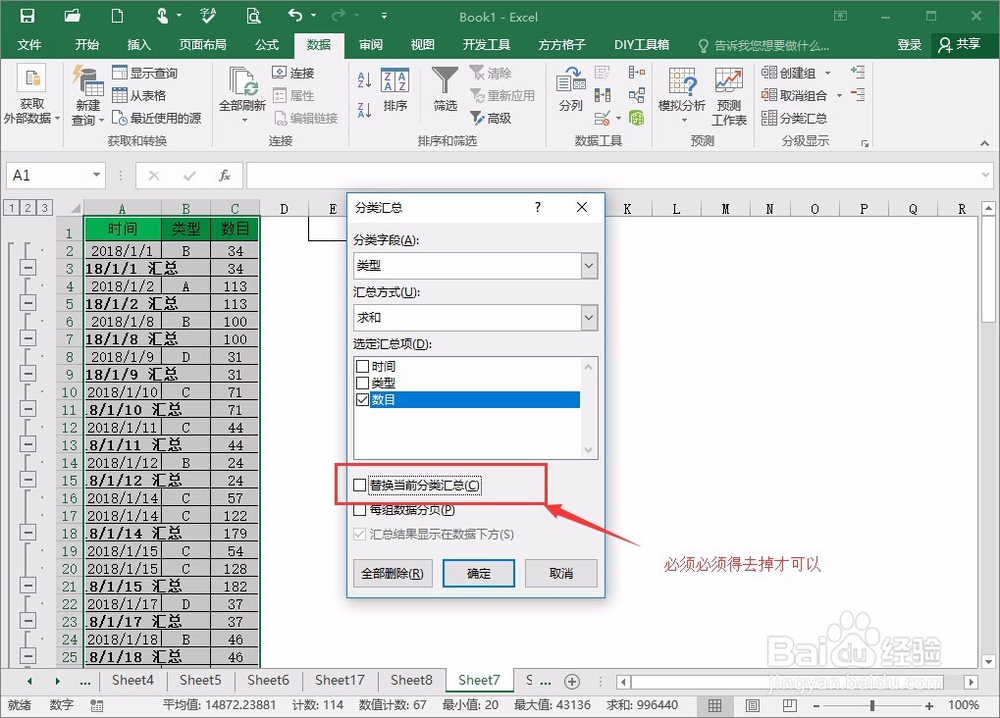Click in the formula bar input

click(x=611, y=175)
